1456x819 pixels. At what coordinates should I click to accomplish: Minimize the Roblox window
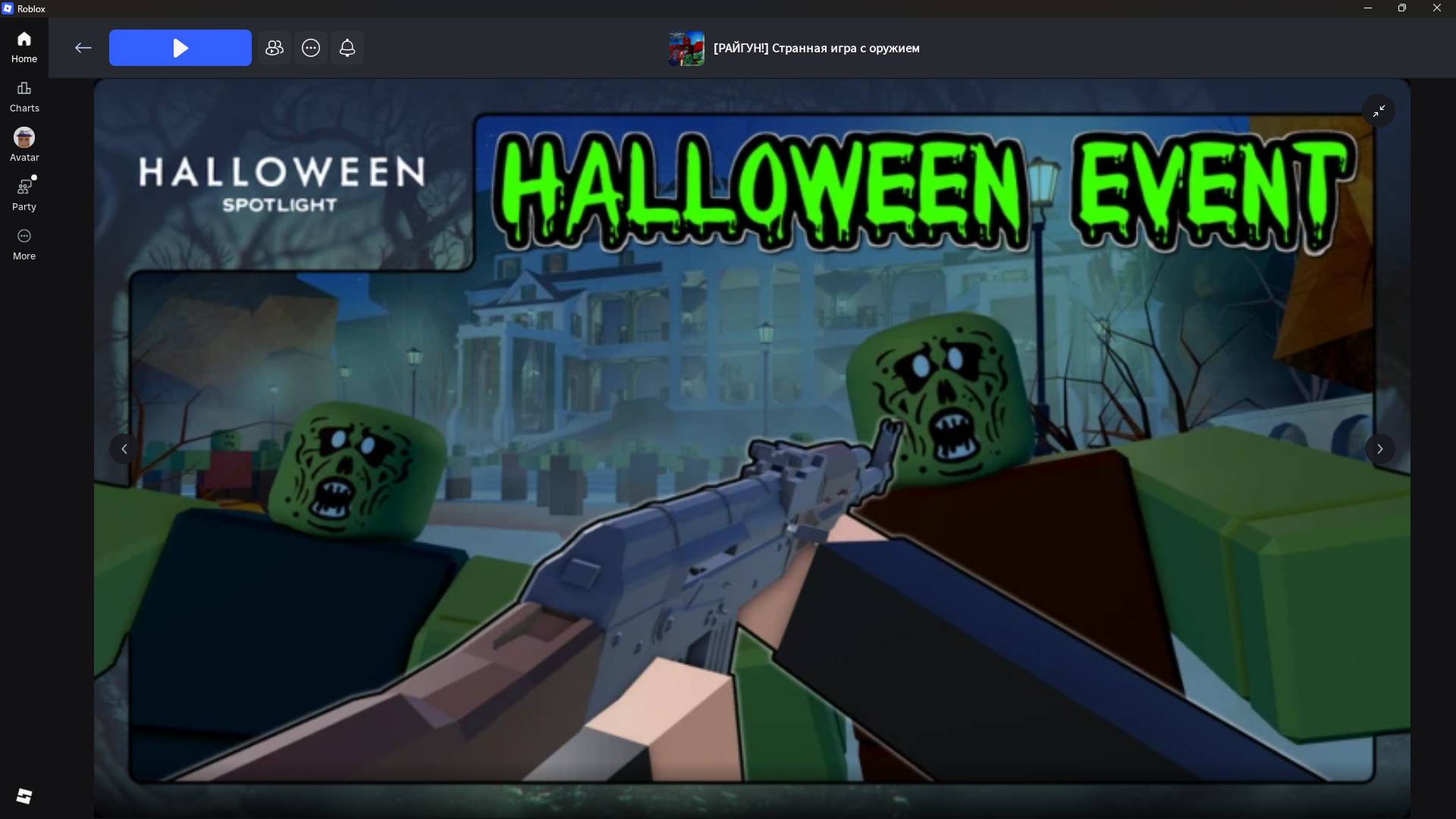tap(1368, 8)
